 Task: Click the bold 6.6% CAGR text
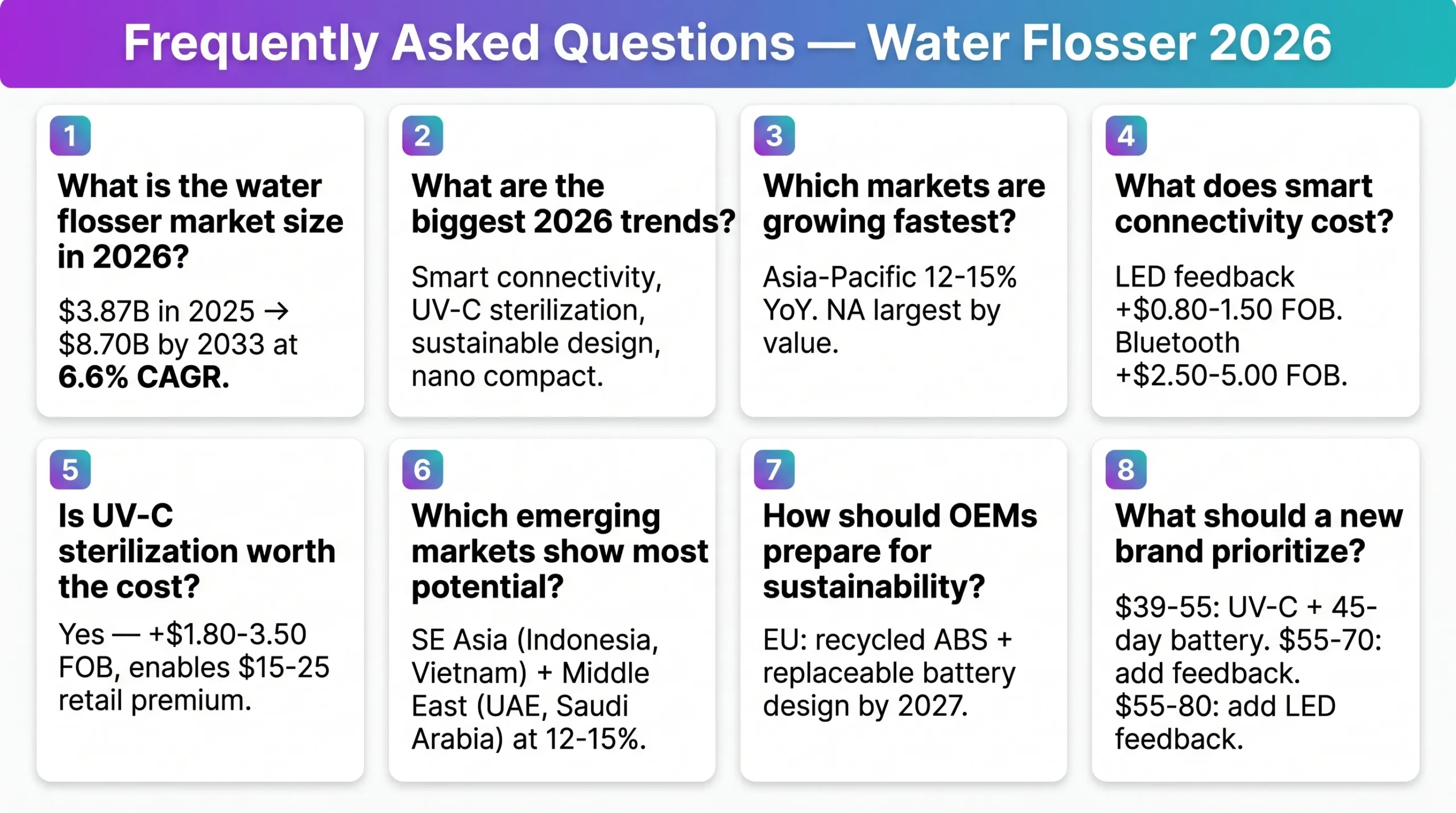point(144,377)
